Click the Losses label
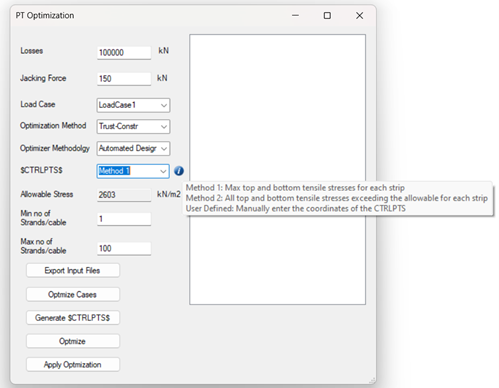The width and height of the screenshot is (499, 388). coord(32,51)
